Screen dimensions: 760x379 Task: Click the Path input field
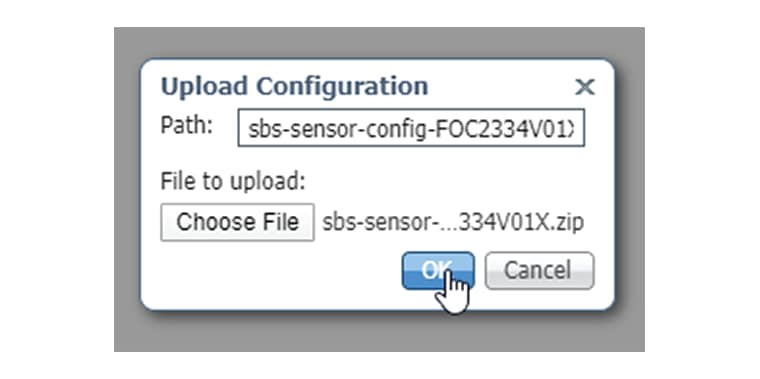(411, 127)
